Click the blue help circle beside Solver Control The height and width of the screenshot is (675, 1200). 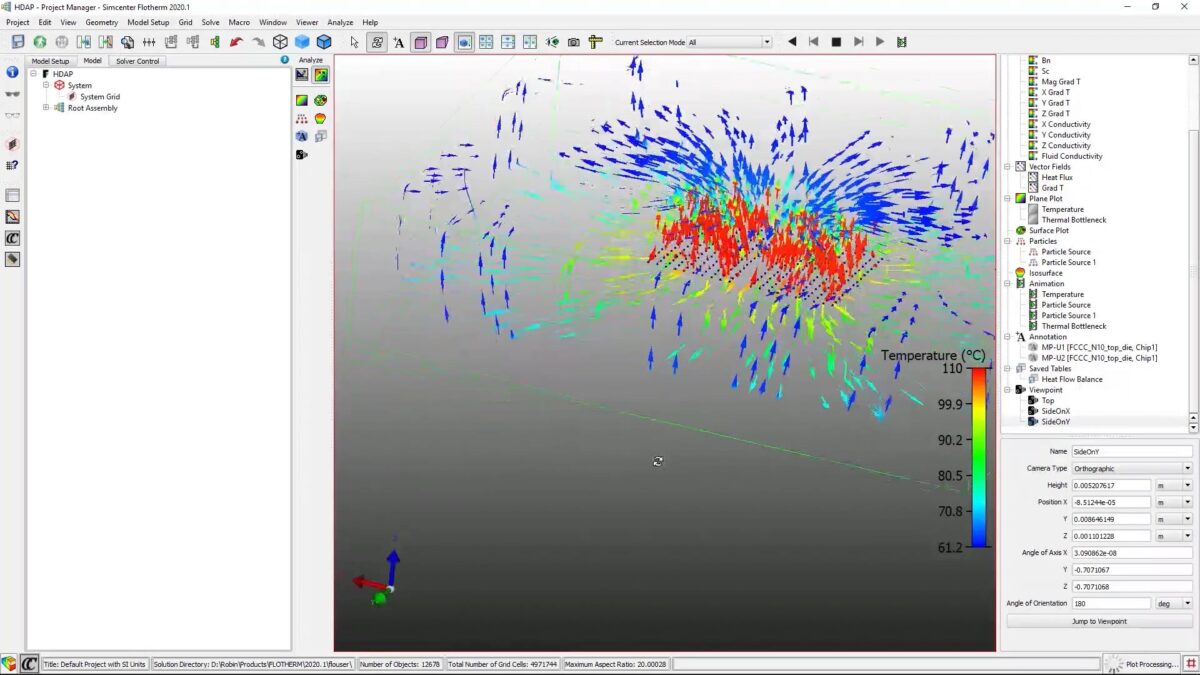point(285,60)
